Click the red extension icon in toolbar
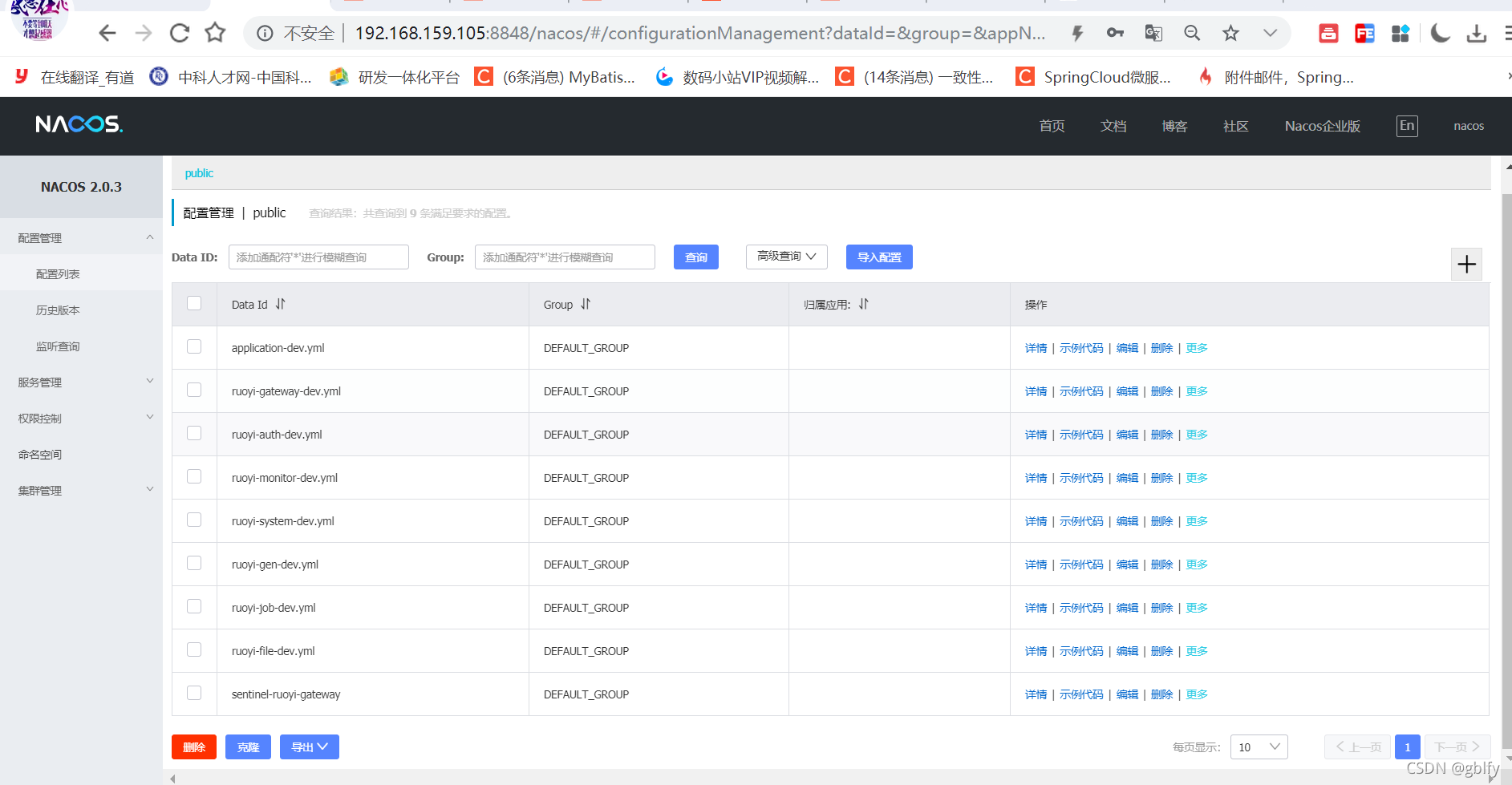 1328,33
